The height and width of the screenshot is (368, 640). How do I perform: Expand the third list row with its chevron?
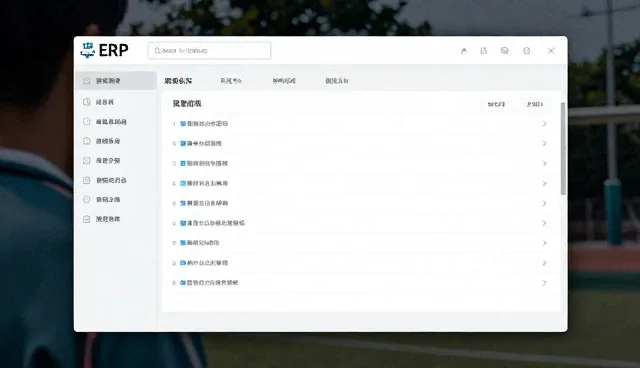click(544, 163)
